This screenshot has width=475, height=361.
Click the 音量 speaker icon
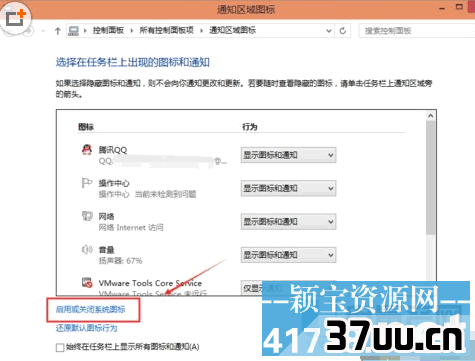87,249
